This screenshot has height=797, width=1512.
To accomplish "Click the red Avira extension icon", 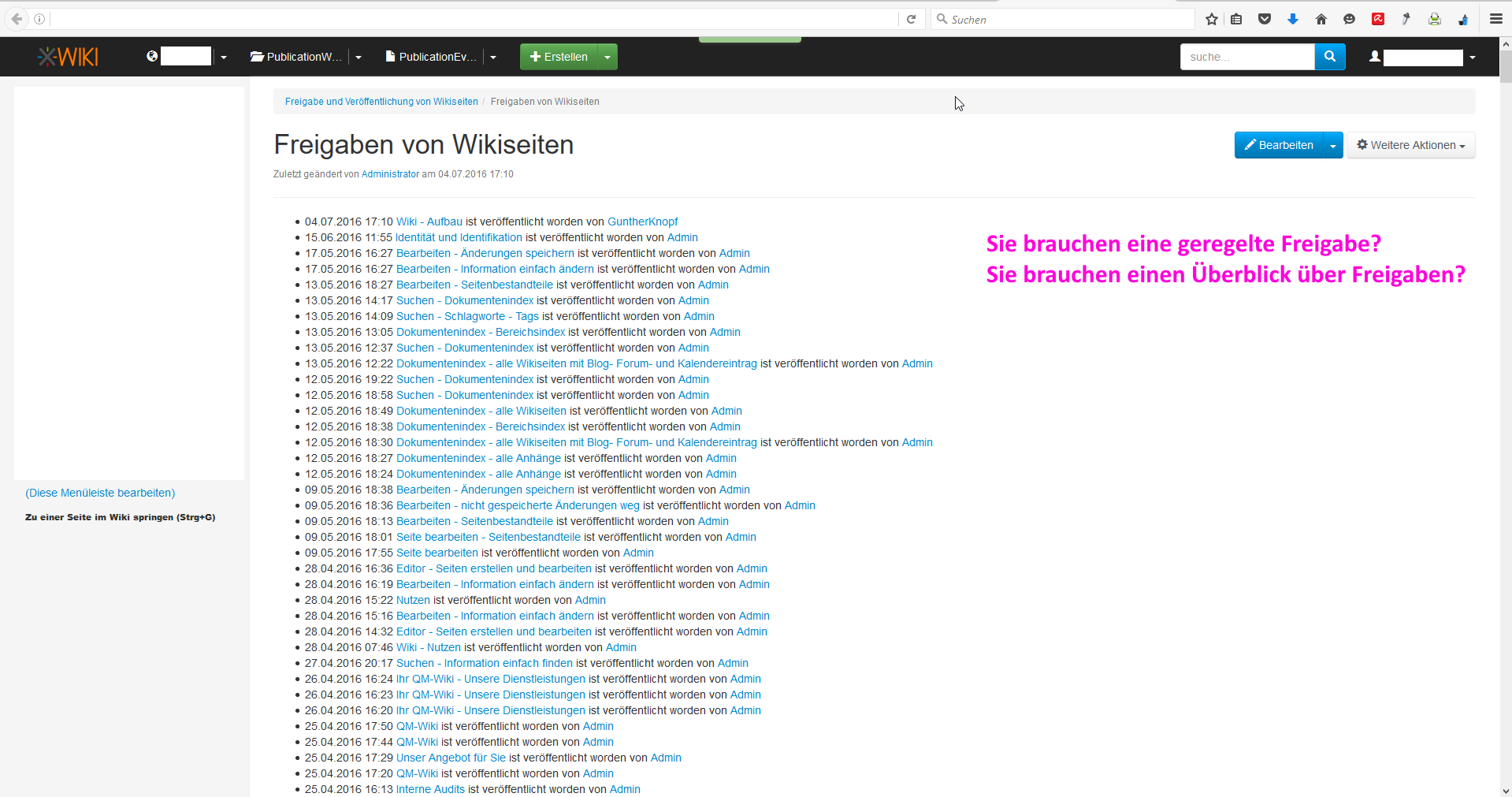I will 1378,20.
